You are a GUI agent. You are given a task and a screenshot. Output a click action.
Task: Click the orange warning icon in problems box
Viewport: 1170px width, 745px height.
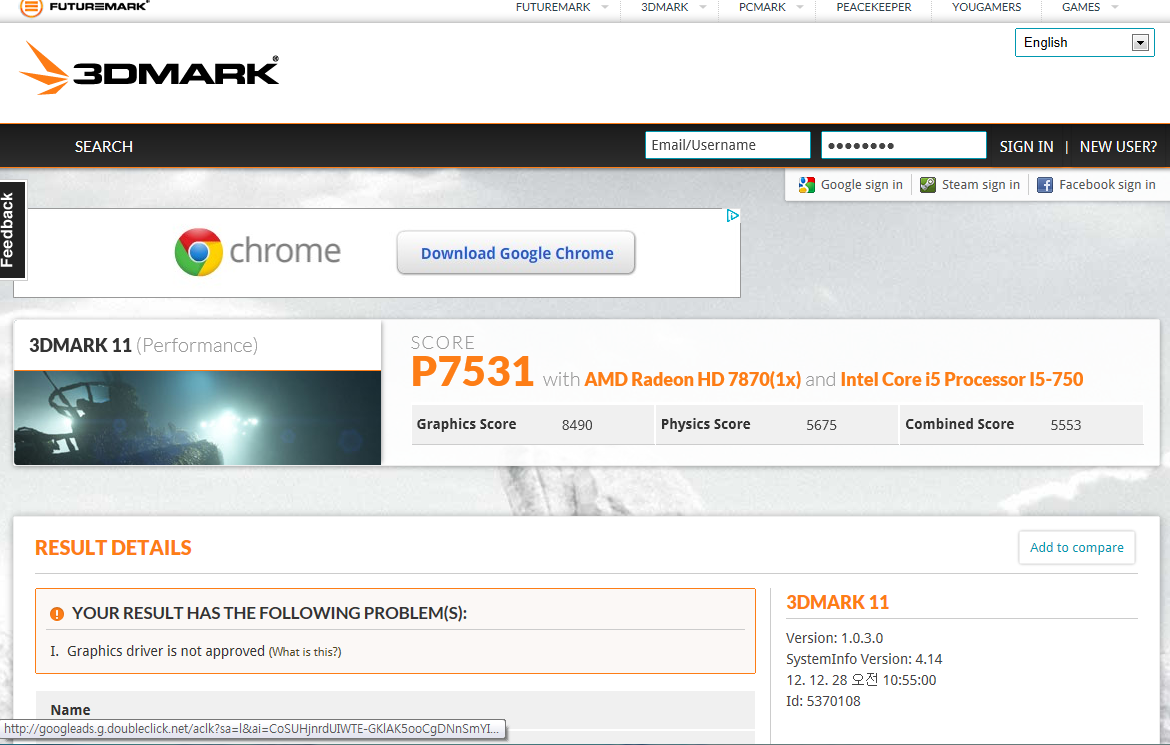(57, 614)
